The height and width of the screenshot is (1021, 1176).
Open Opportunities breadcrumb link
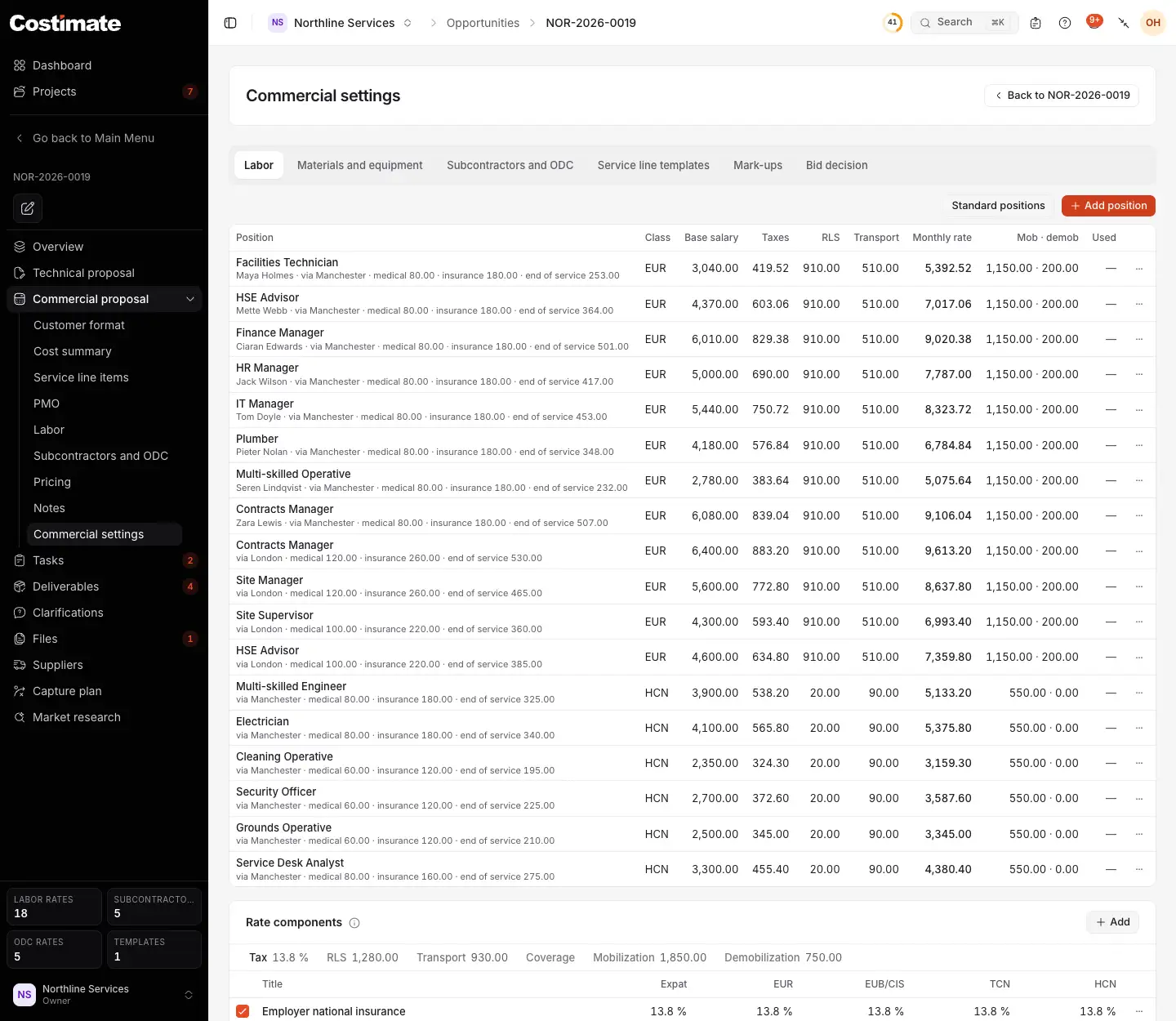click(483, 23)
